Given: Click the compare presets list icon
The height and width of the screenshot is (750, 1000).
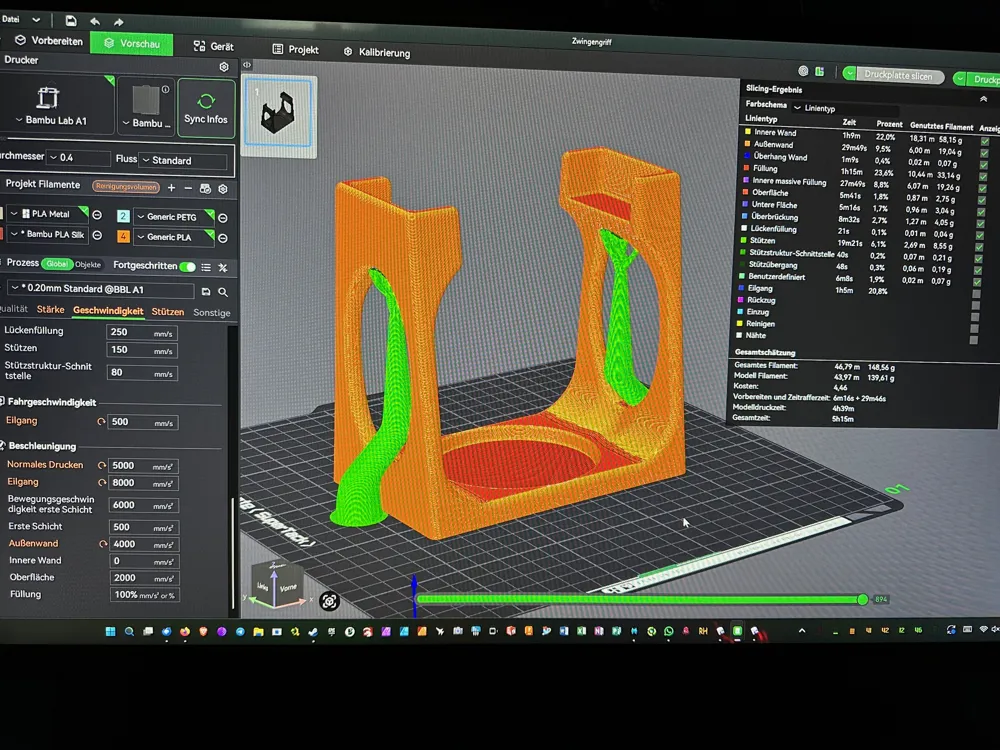Looking at the screenshot, I should tap(206, 267).
